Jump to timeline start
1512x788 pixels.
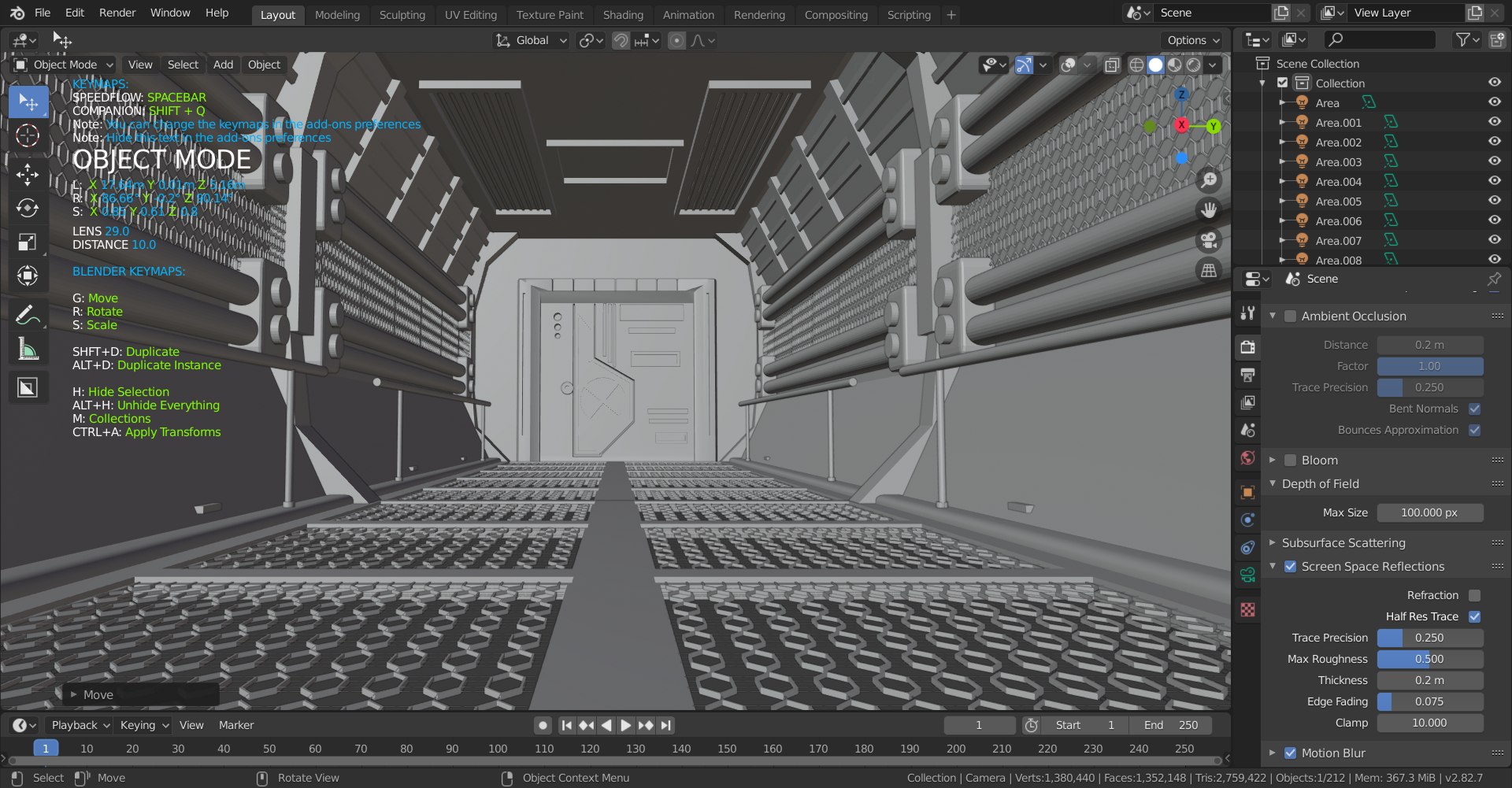coord(566,725)
